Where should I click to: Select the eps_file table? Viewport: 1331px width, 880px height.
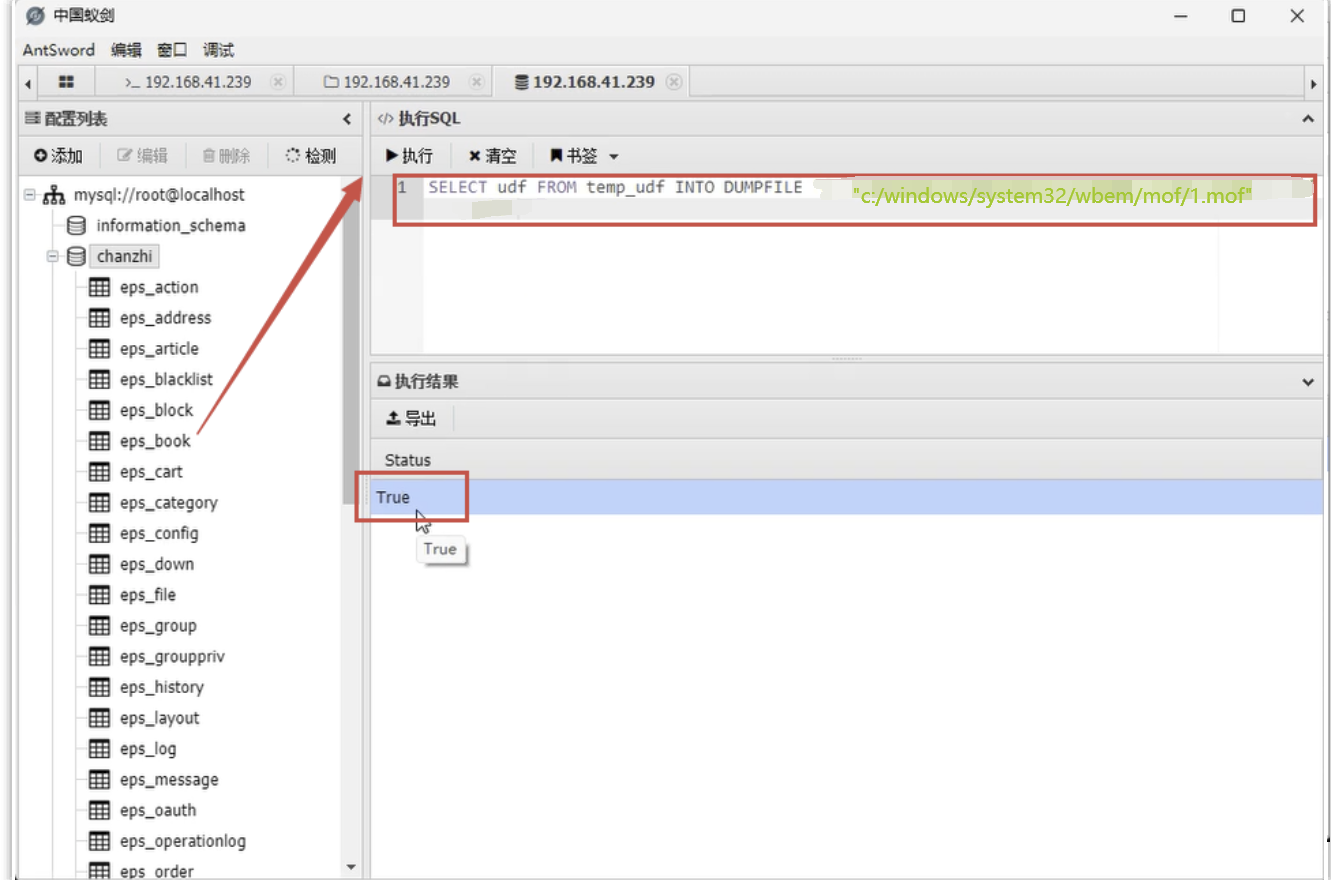pos(148,595)
